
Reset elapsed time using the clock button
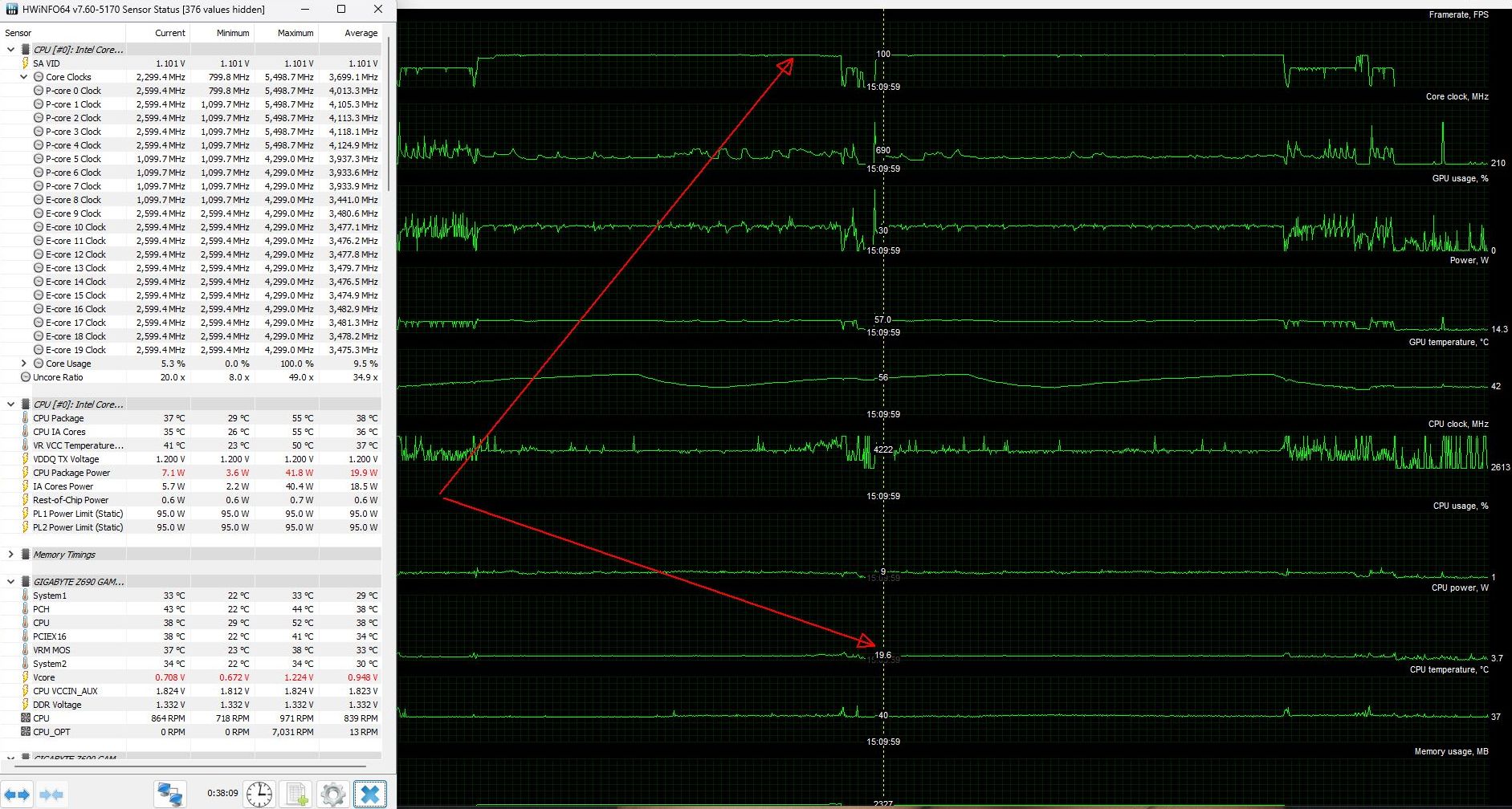pyautogui.click(x=259, y=795)
